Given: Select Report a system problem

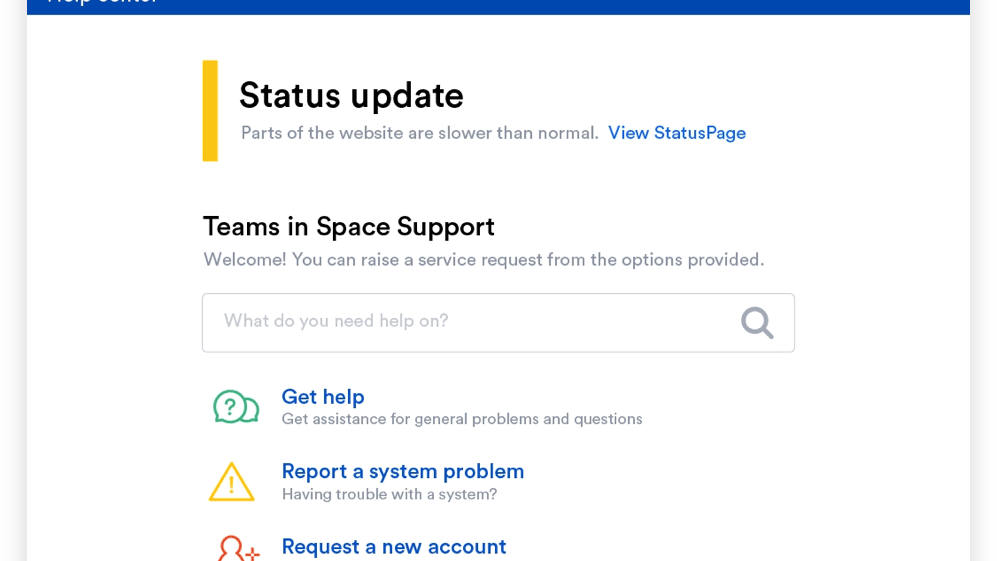Looking at the screenshot, I should pos(402,471).
